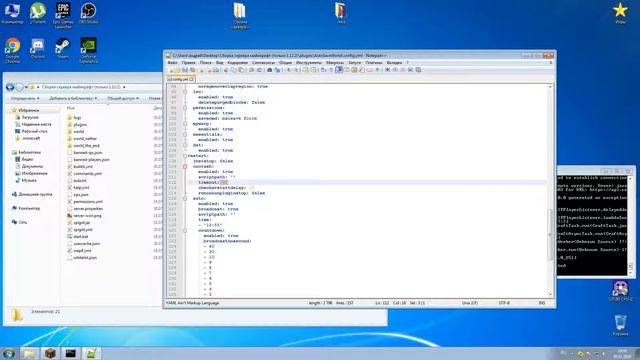Click the New file icon in Notepad++ toolbar
Viewport: 640px width, 360px height.
pos(171,70)
